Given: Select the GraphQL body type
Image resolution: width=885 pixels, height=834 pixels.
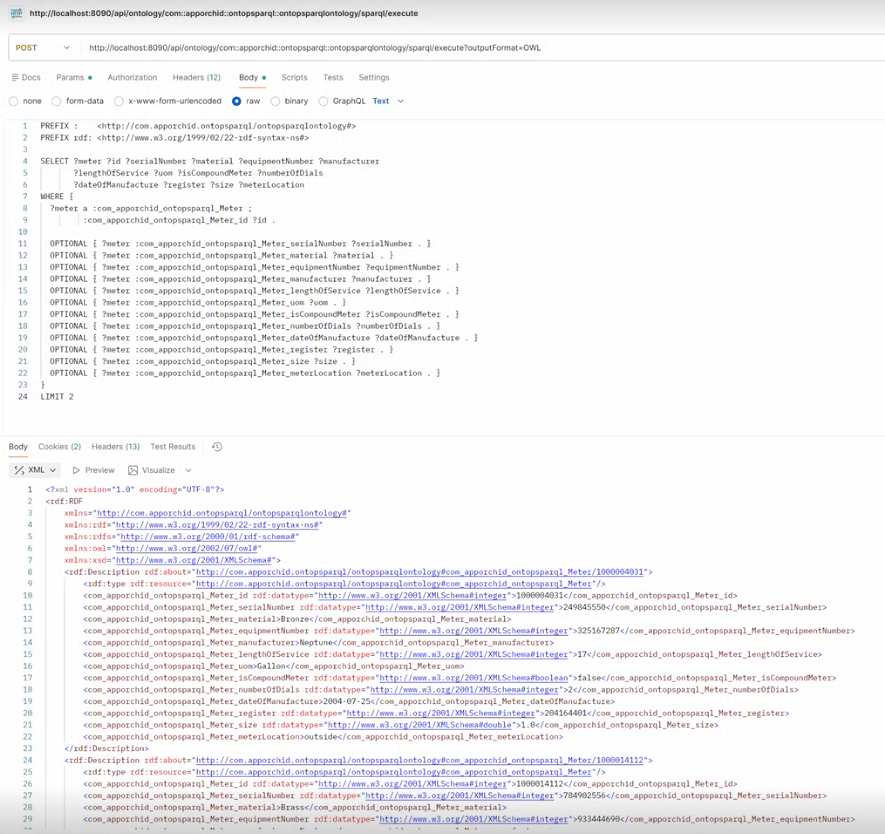Looking at the screenshot, I should (x=323, y=101).
